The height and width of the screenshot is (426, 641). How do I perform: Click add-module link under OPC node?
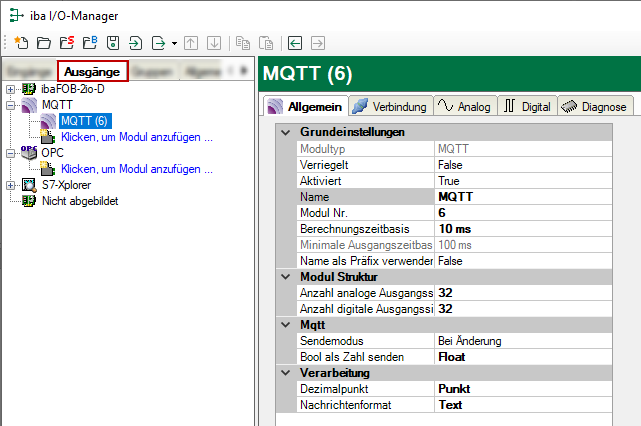coord(136,169)
